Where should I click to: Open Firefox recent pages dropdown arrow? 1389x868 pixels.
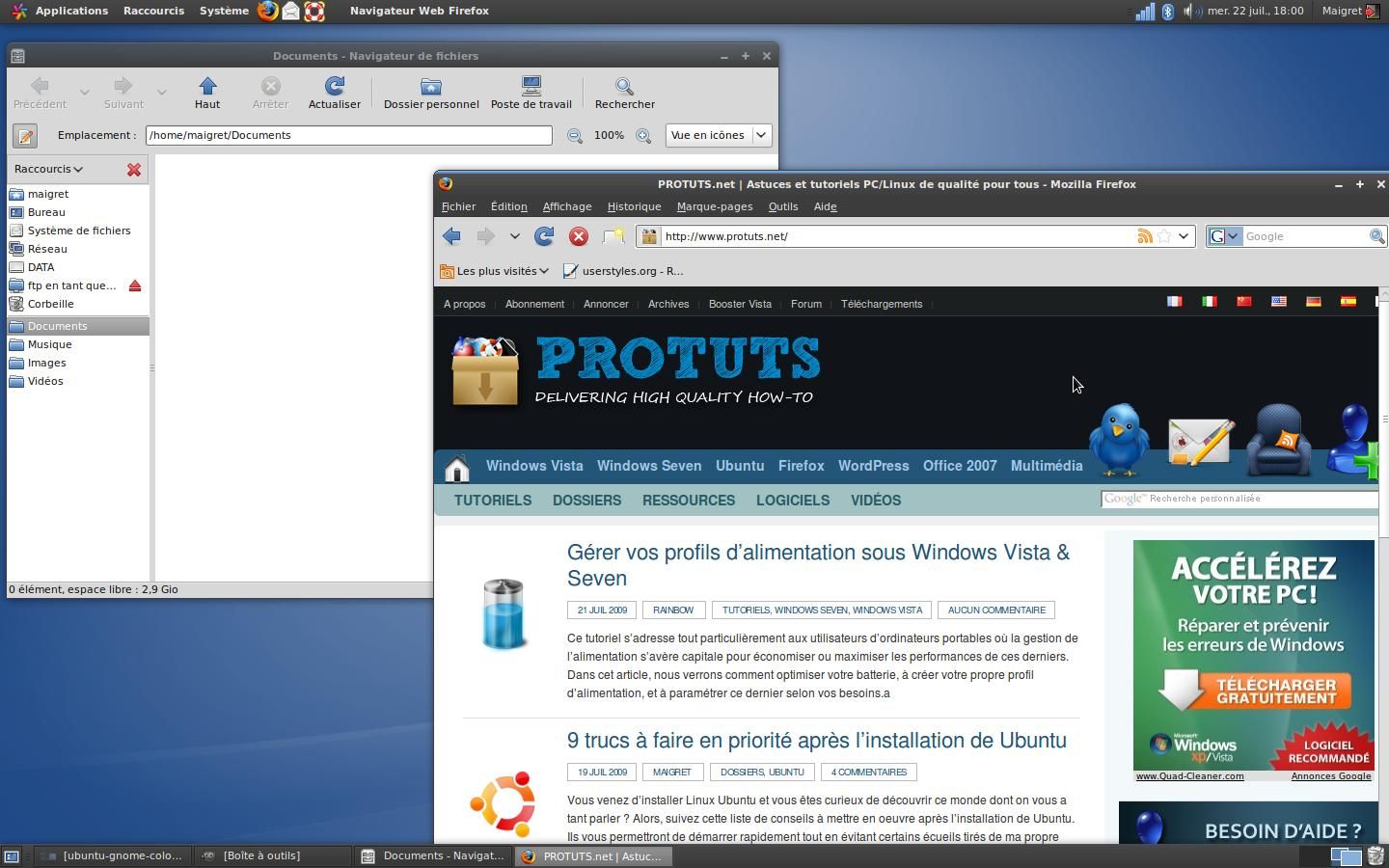515,236
